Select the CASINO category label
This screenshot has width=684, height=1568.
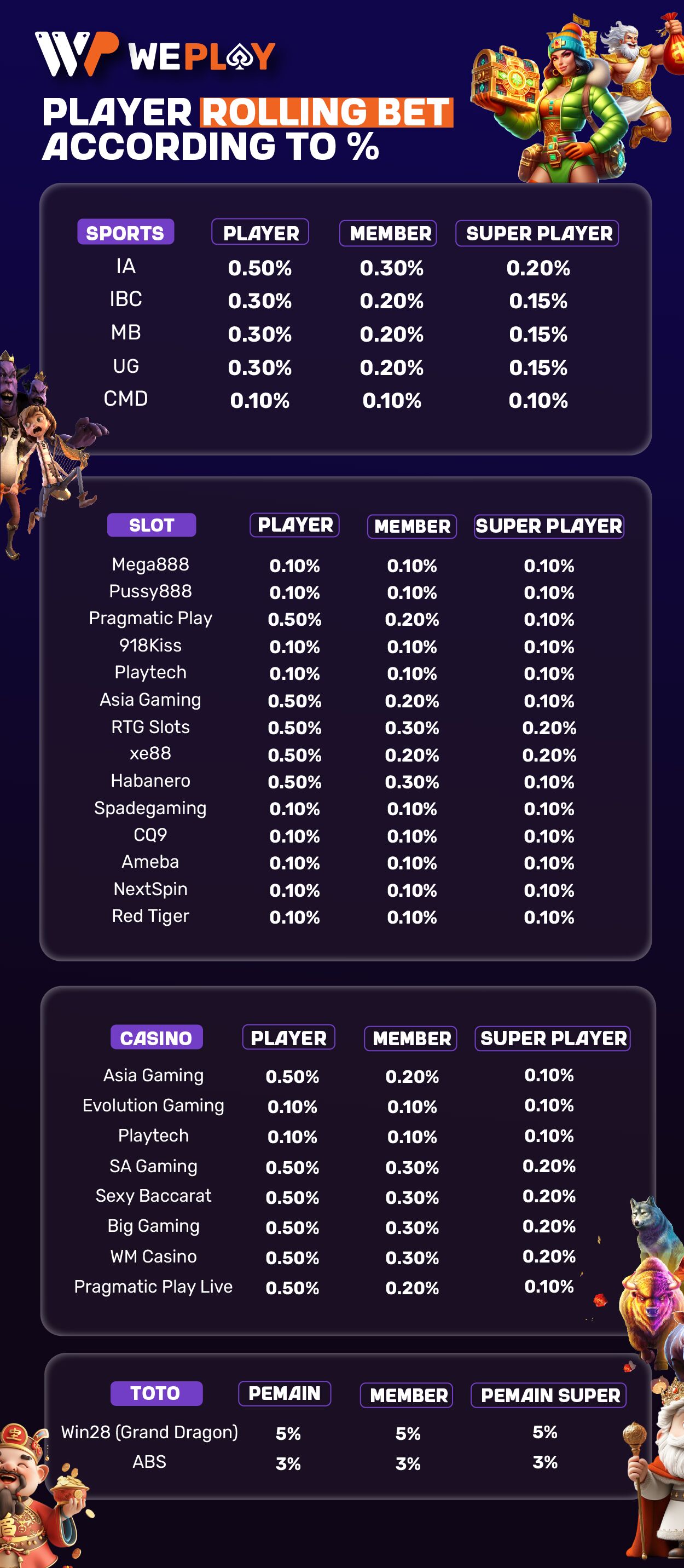(x=156, y=1037)
